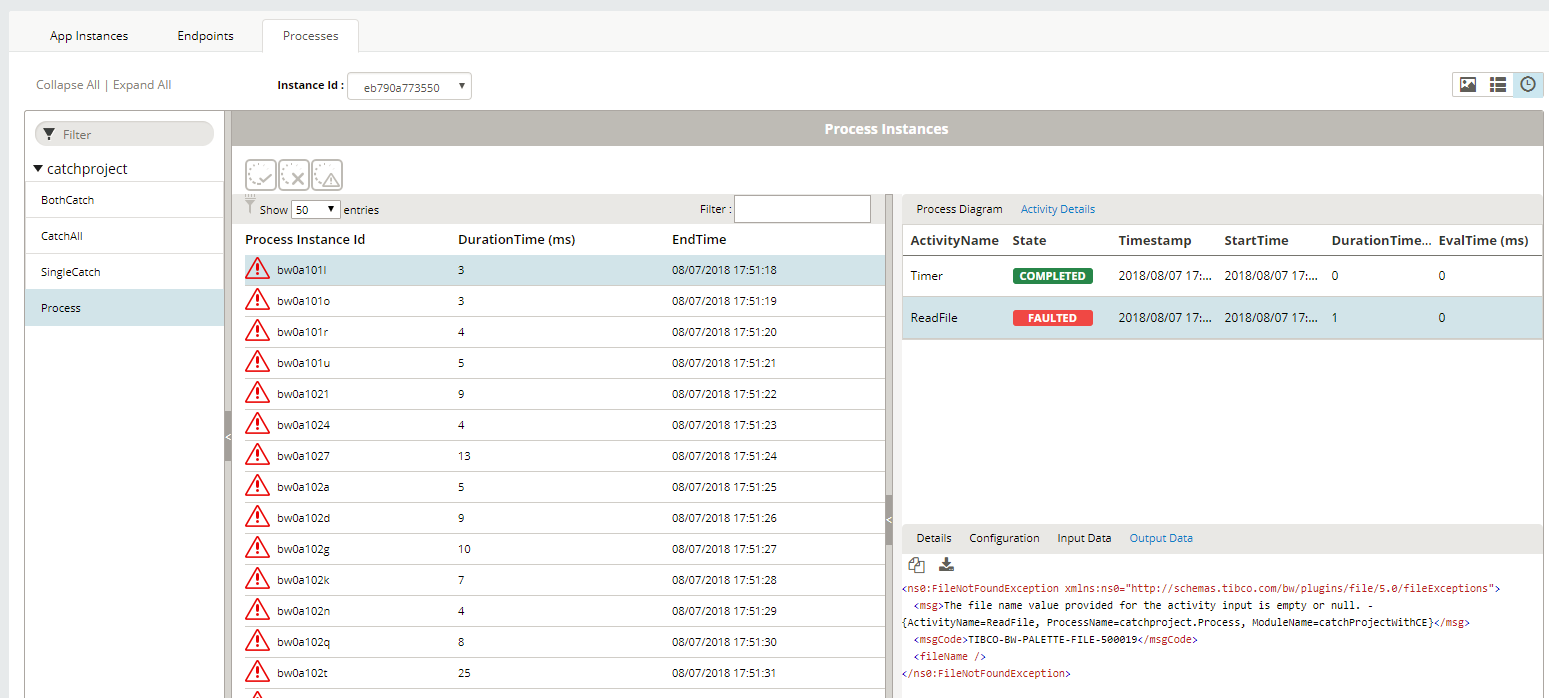Open the Instance Id dropdown
Image resolution: width=1549 pixels, height=698 pixels.
[409, 87]
